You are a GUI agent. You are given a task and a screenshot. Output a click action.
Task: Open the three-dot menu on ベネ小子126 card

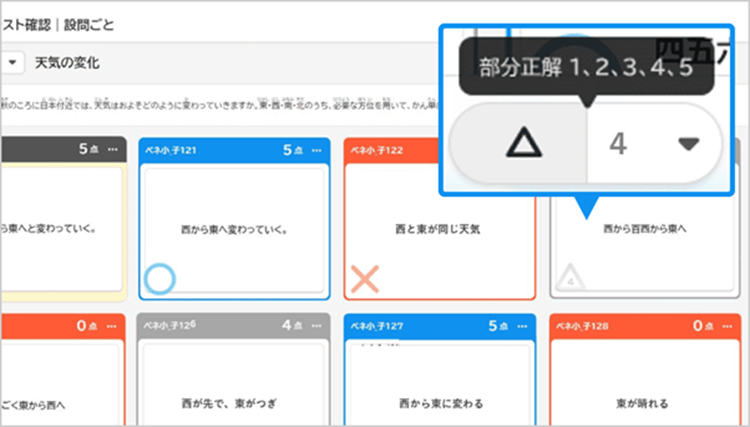pos(317,325)
